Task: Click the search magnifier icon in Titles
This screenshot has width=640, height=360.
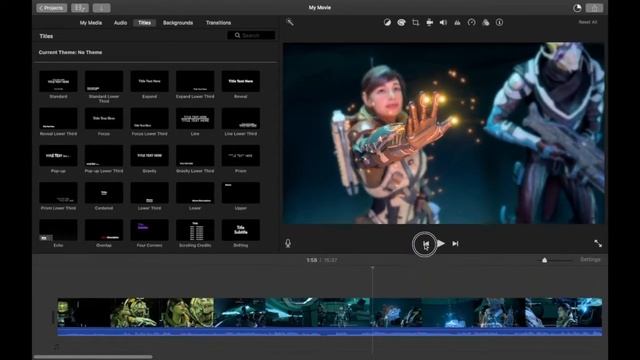Action: pos(237,36)
